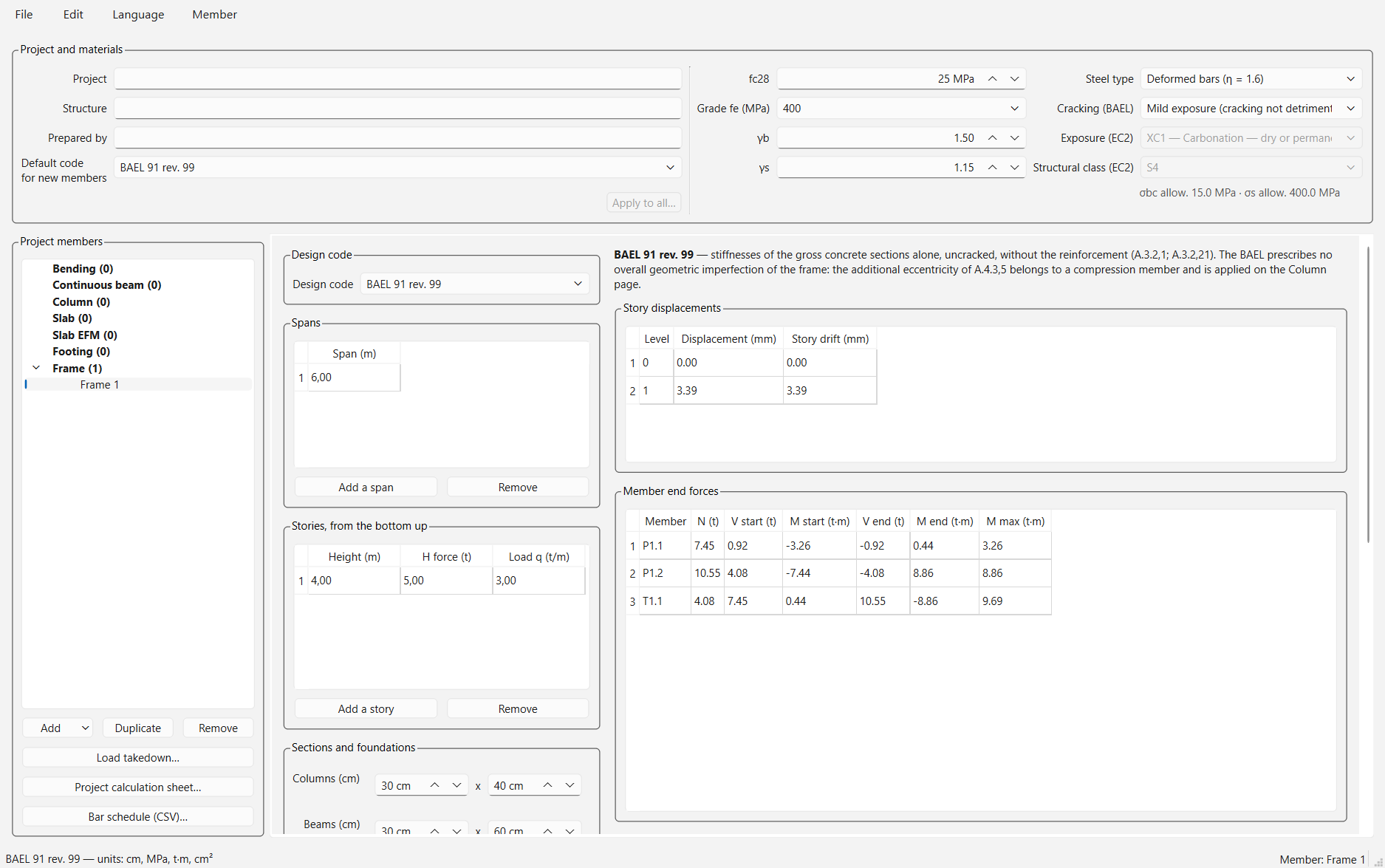
Task: Decrease the fc28 value with down arrow
Action: click(x=1014, y=79)
